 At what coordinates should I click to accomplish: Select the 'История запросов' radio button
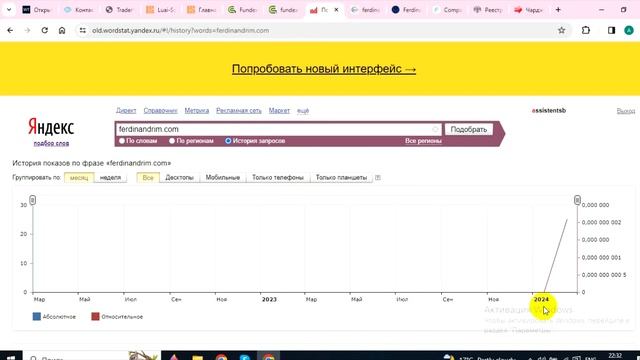coord(228,141)
